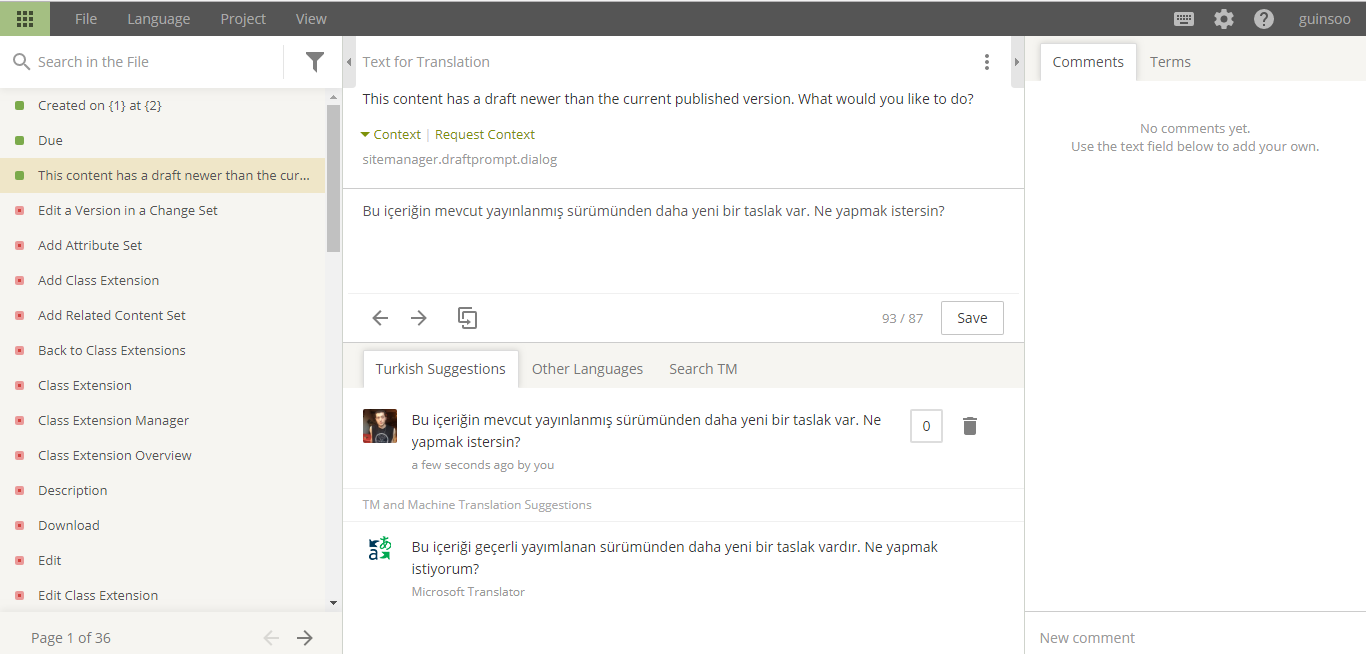Screen dimensions: 1366x654
Task: Collapse the left string list panel
Action: [349, 62]
